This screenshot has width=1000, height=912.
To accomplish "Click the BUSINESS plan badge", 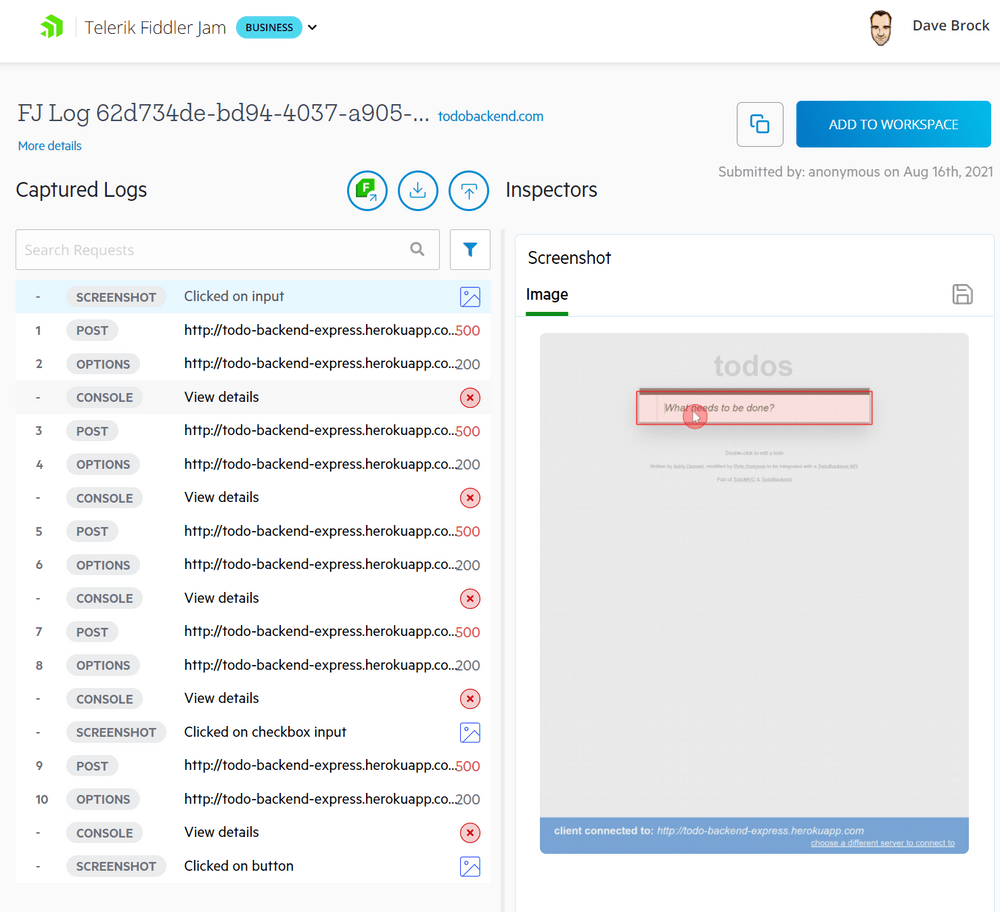I will [269, 27].
